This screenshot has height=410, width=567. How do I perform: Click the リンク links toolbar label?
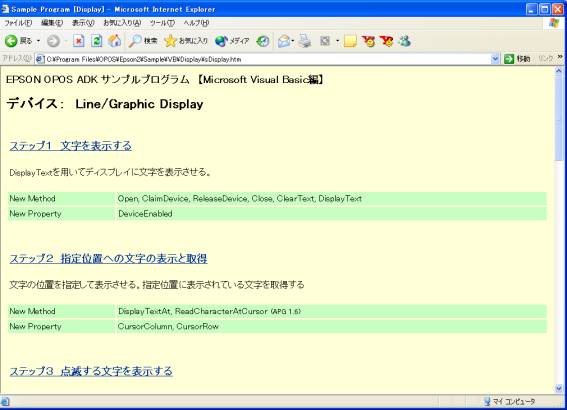tap(546, 59)
